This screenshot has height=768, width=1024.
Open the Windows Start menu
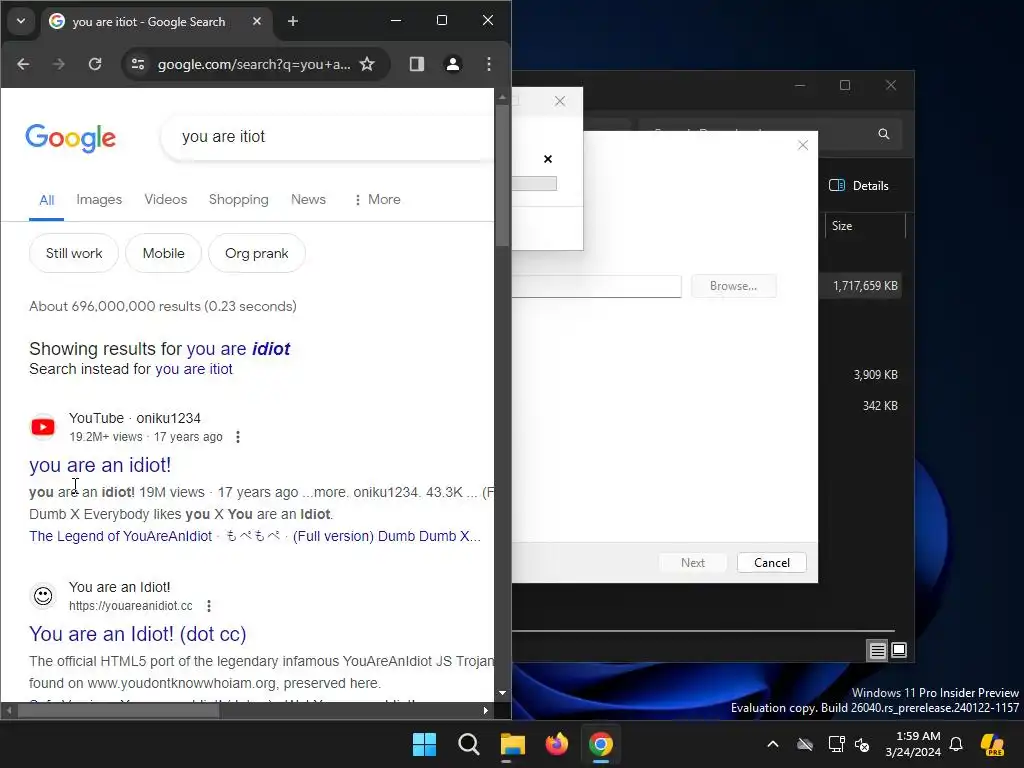coord(424,744)
